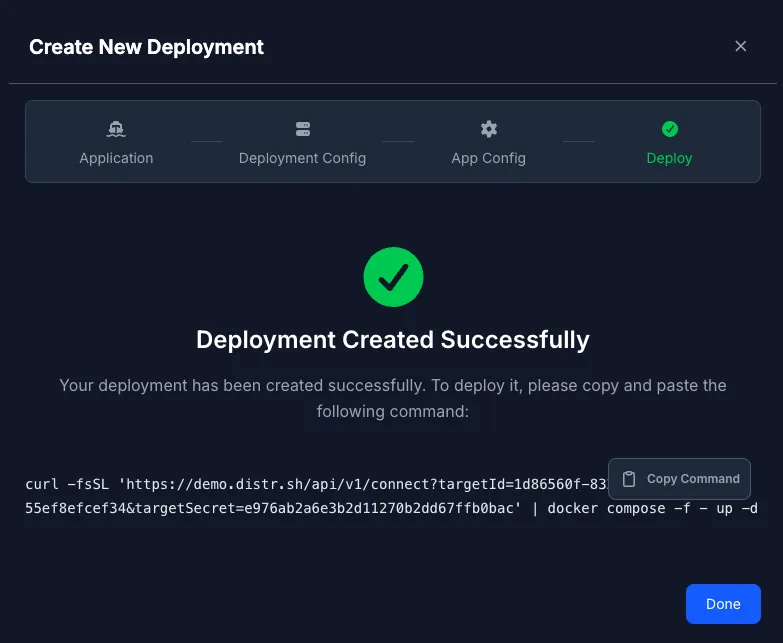Select the Deploy step label

(669, 158)
